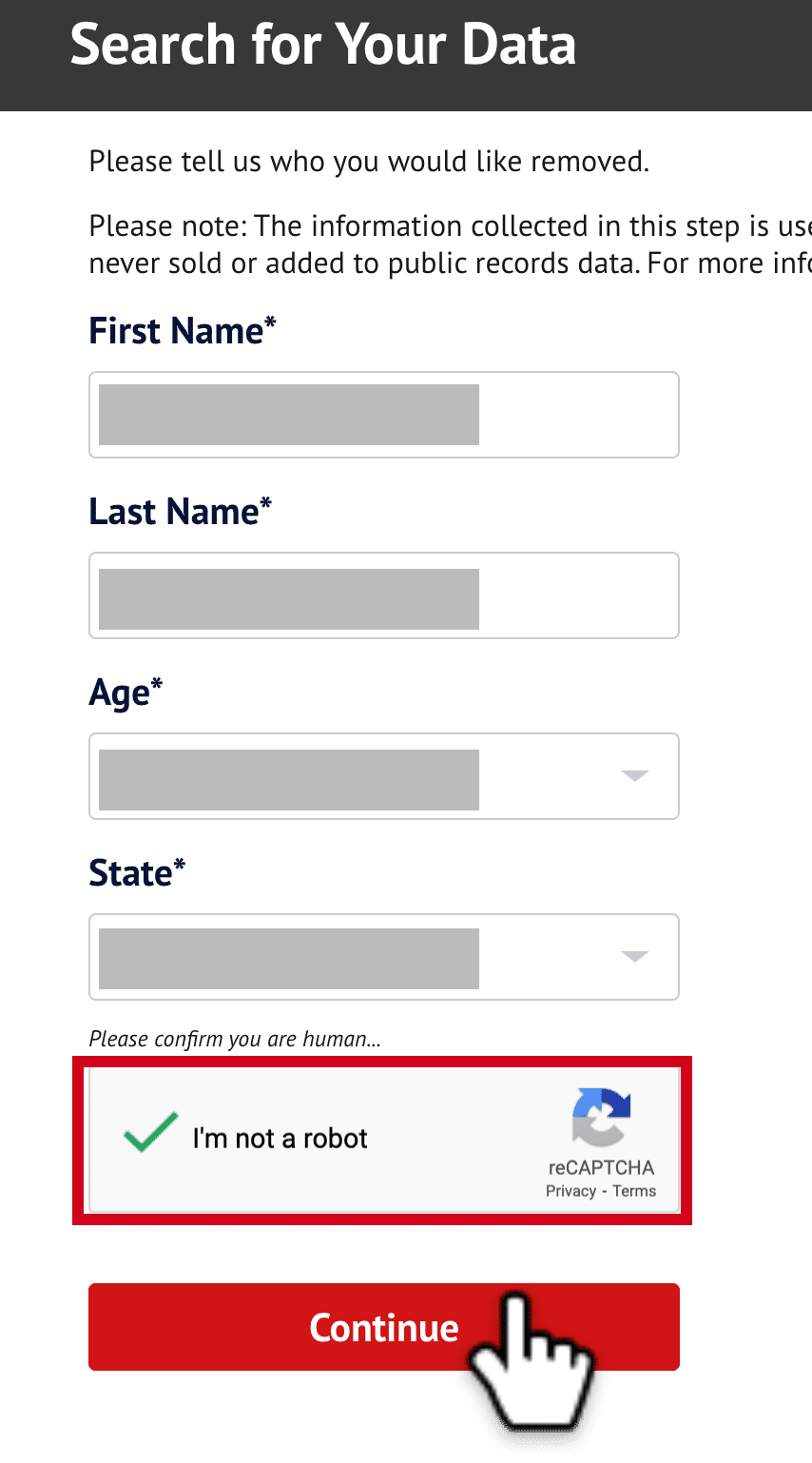The image size is (812, 1463).
Task: Click the "Please confirm you are human" text
Action: point(235,1039)
